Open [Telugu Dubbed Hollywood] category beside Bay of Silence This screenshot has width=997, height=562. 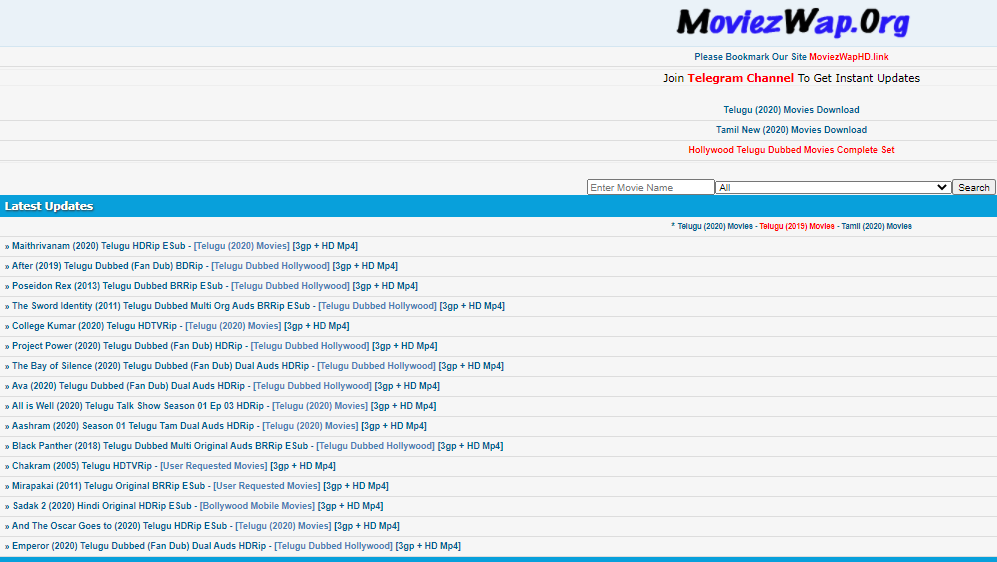[x=376, y=366]
